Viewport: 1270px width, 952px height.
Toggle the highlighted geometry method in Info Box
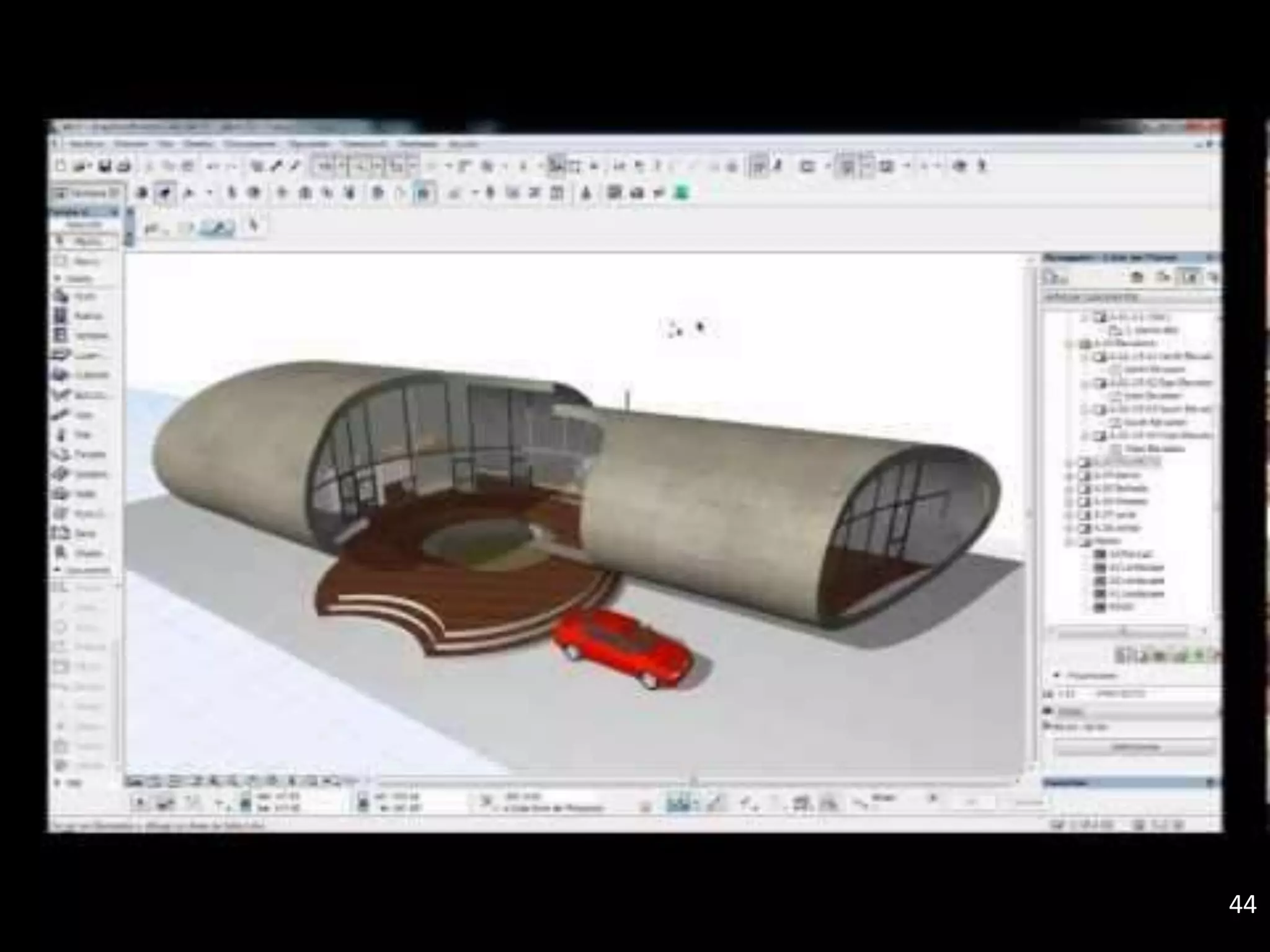(217, 228)
